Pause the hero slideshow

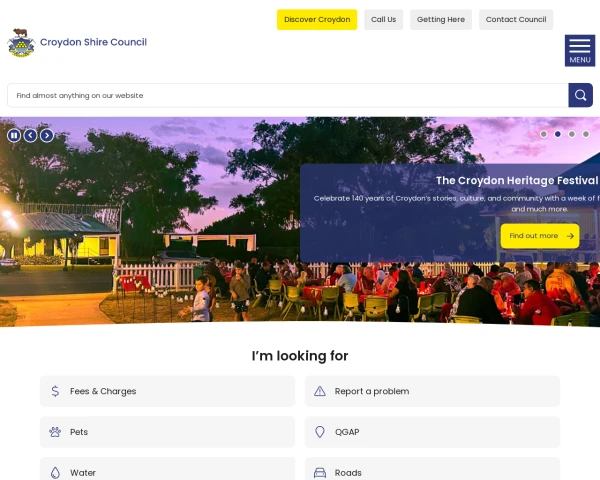[14, 135]
